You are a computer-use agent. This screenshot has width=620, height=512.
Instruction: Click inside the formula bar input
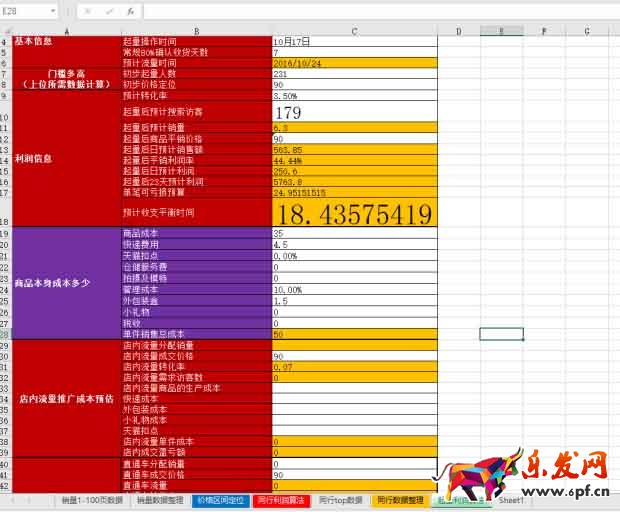[380, 12]
